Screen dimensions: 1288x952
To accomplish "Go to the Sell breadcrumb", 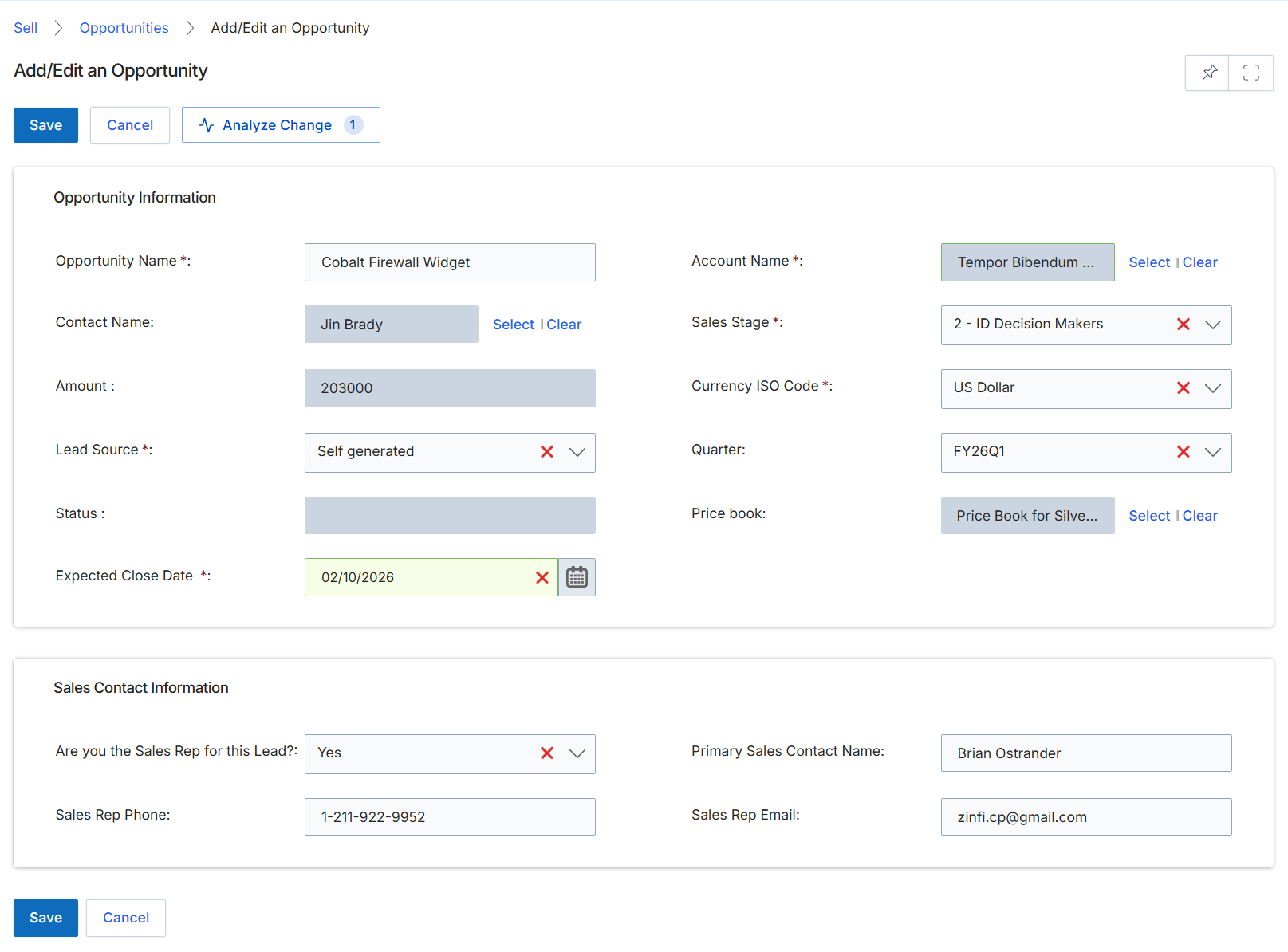I will tap(26, 28).
